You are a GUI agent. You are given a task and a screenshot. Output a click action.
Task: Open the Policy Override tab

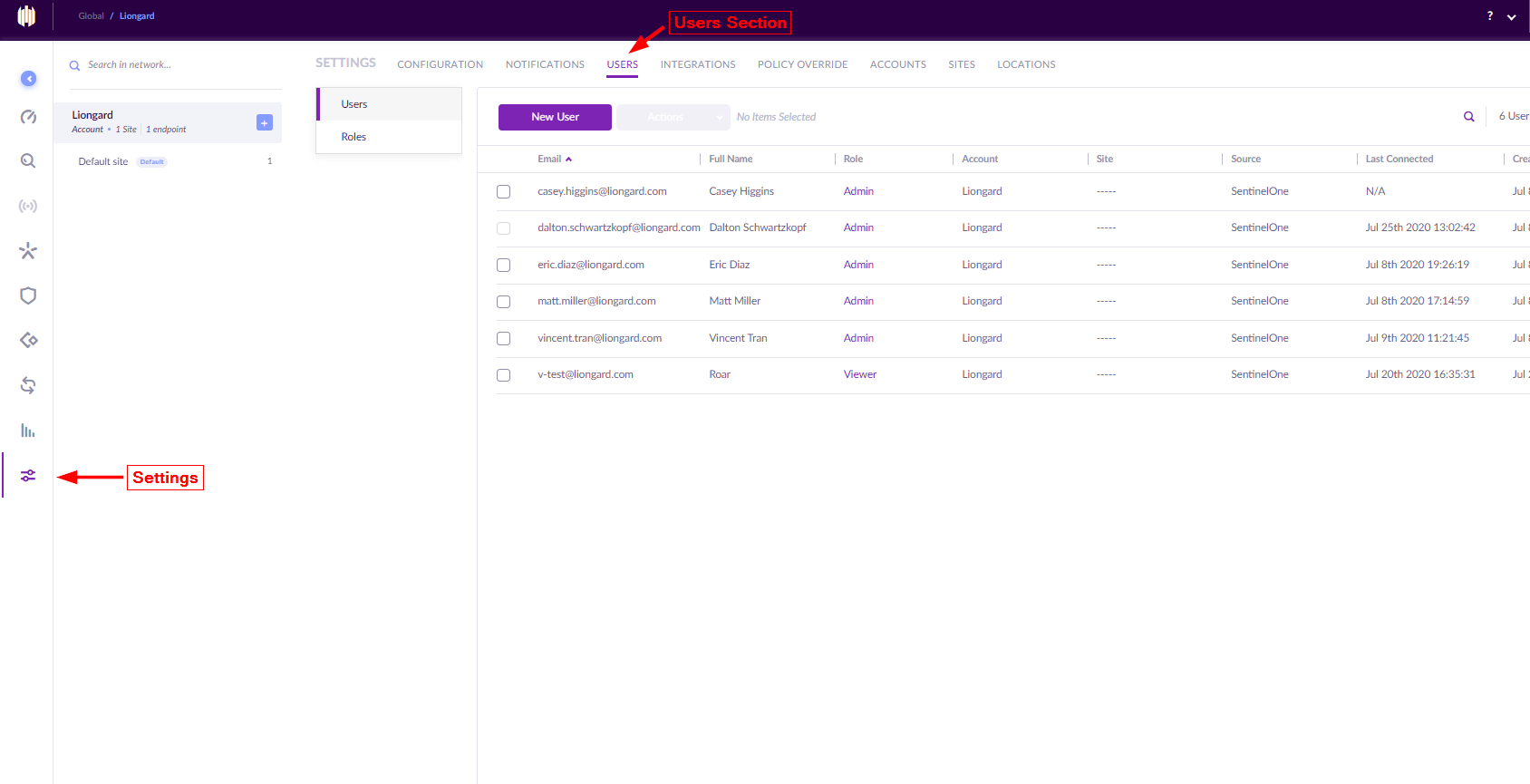(803, 64)
